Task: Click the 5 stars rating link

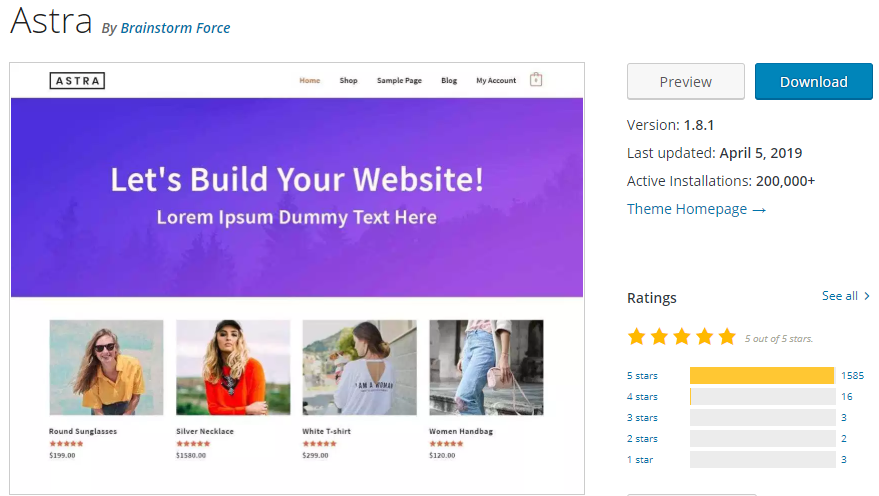Action: pos(642,376)
